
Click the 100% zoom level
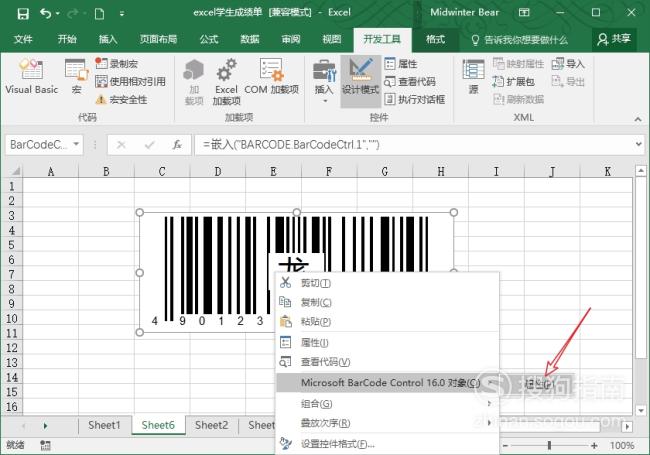(x=621, y=445)
